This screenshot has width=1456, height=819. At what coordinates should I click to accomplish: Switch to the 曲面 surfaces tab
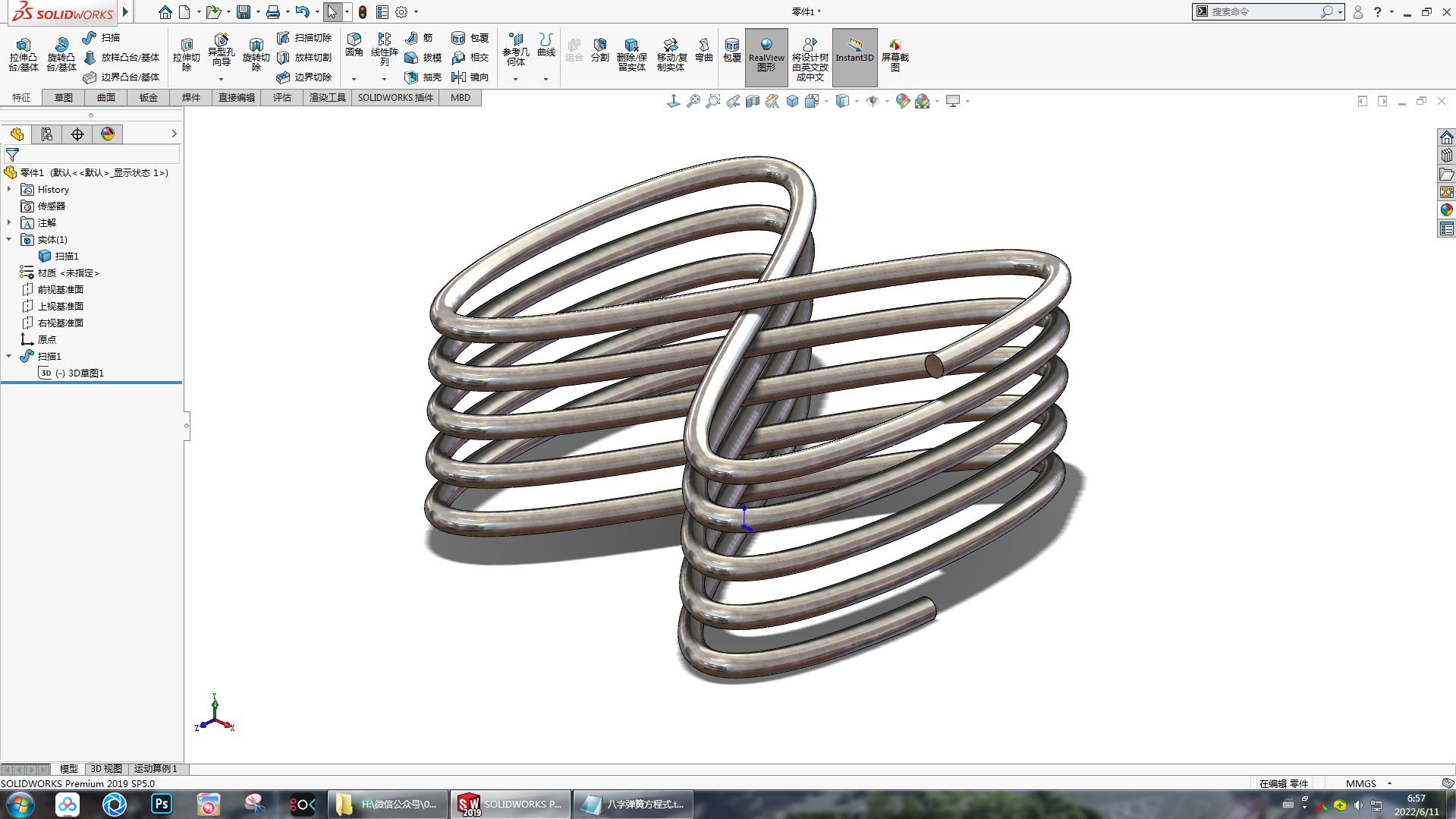coord(106,97)
